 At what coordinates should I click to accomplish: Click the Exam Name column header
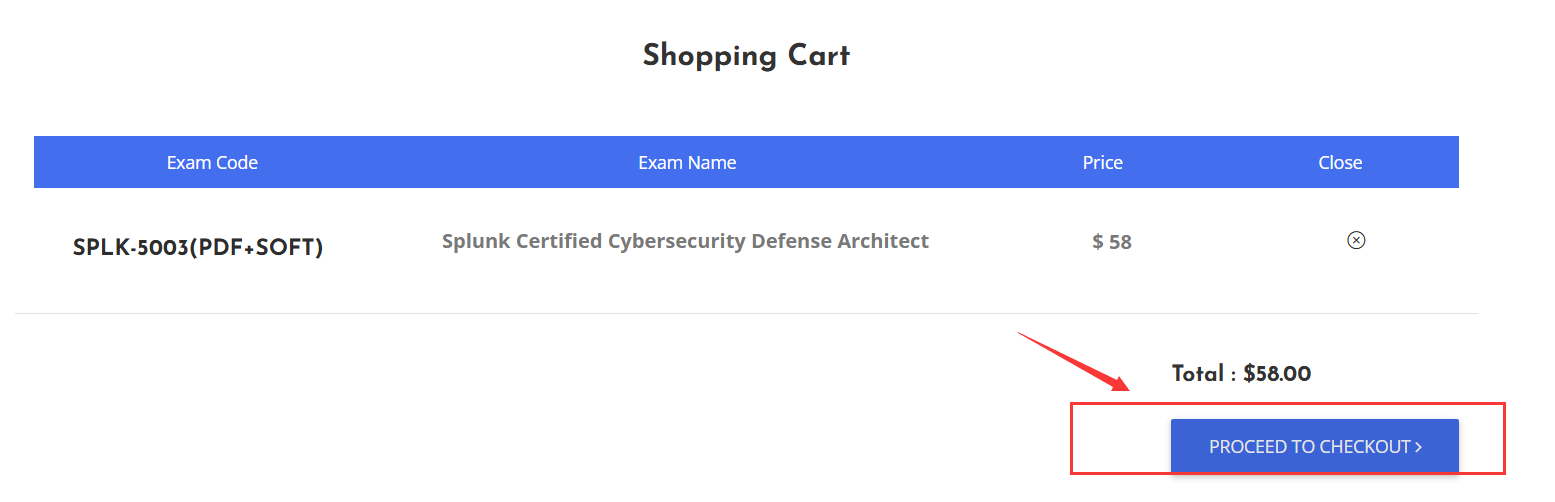coord(687,162)
